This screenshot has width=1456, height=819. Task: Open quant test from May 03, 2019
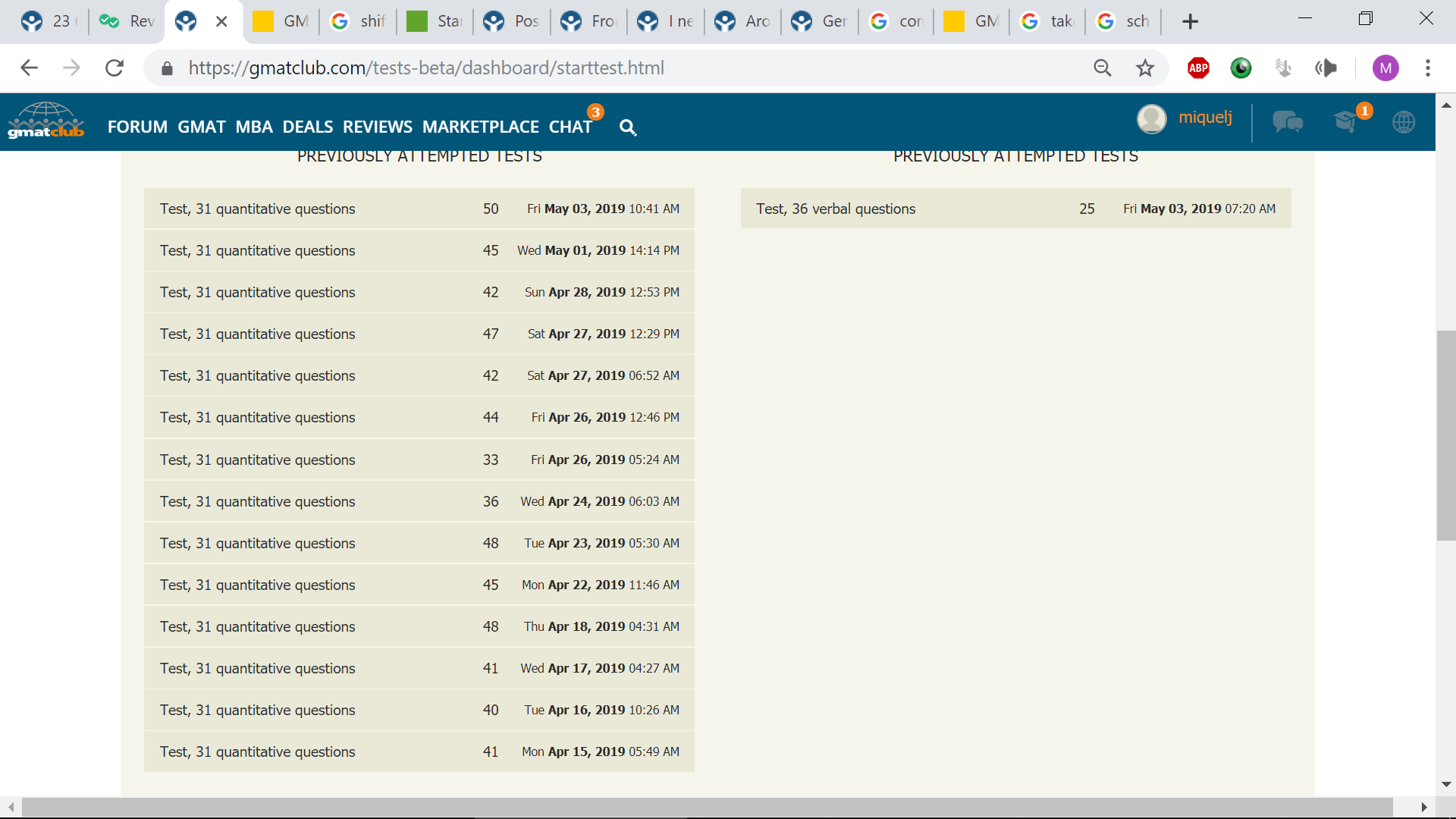tap(419, 209)
